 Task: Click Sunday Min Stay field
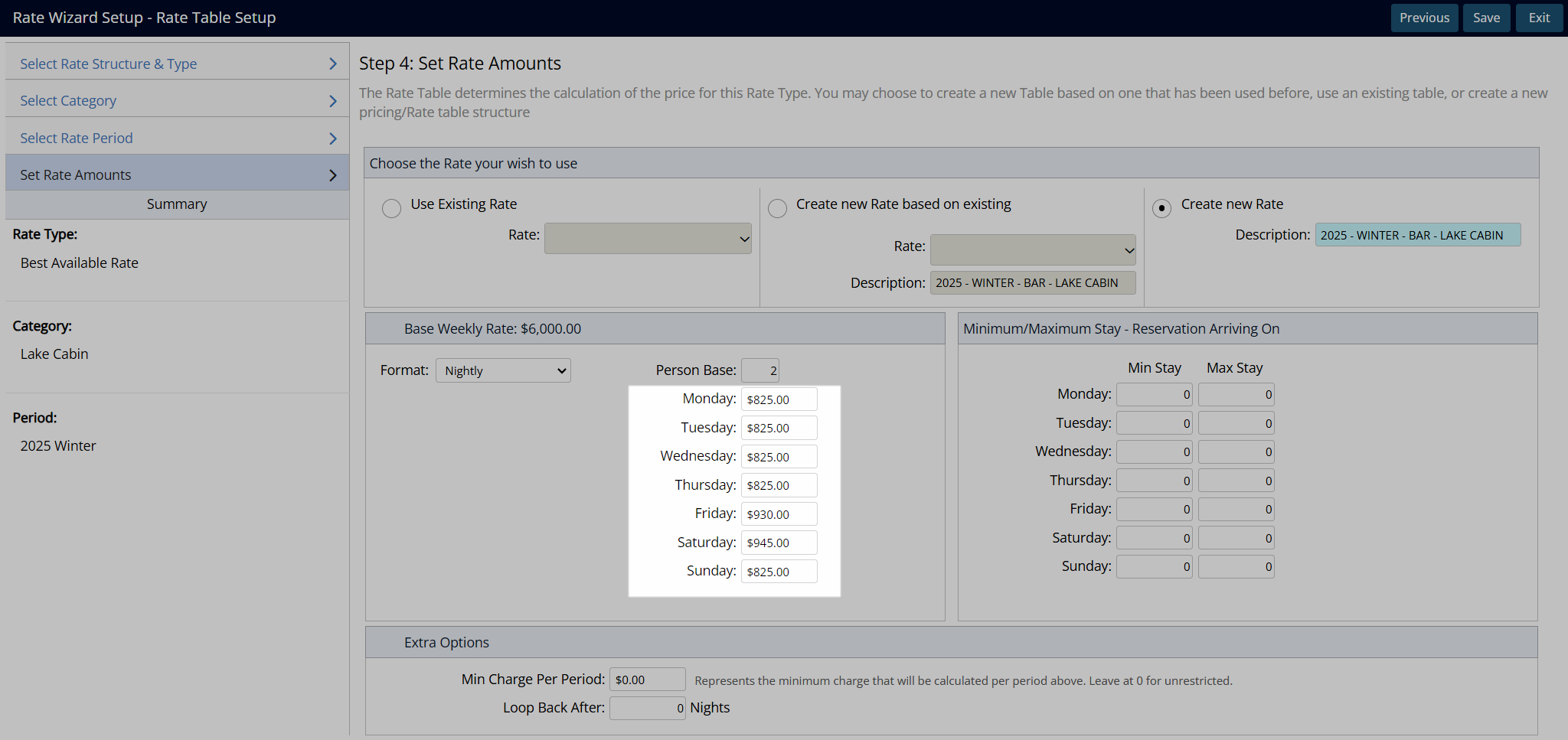[x=1154, y=567]
